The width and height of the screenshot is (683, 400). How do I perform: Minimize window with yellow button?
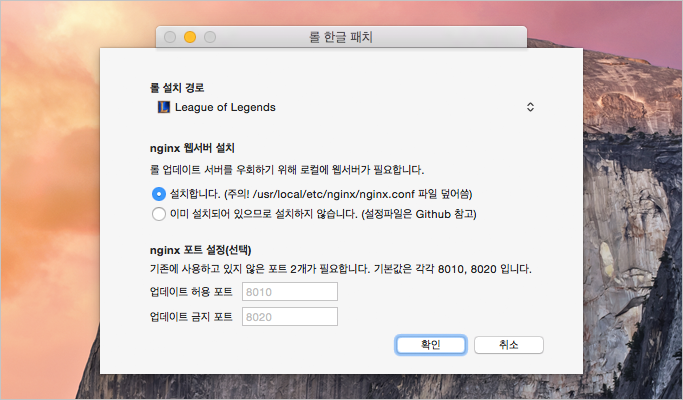pos(190,37)
